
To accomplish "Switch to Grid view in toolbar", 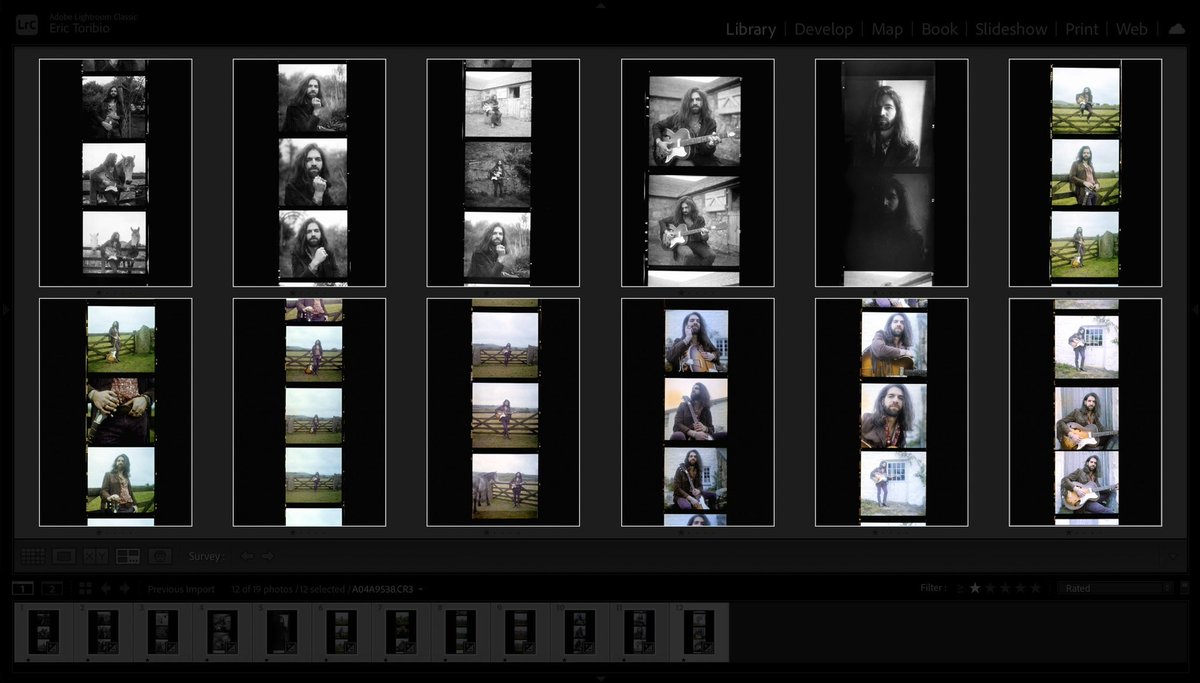I will (33, 555).
